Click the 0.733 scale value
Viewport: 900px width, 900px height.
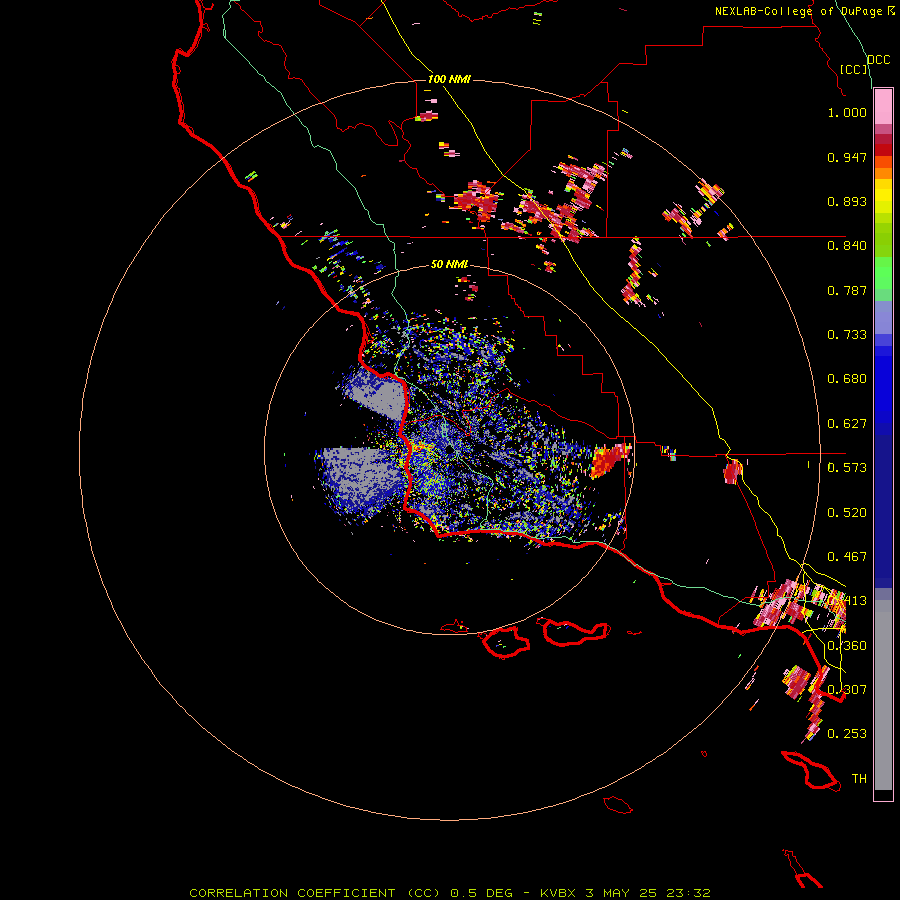click(847, 335)
